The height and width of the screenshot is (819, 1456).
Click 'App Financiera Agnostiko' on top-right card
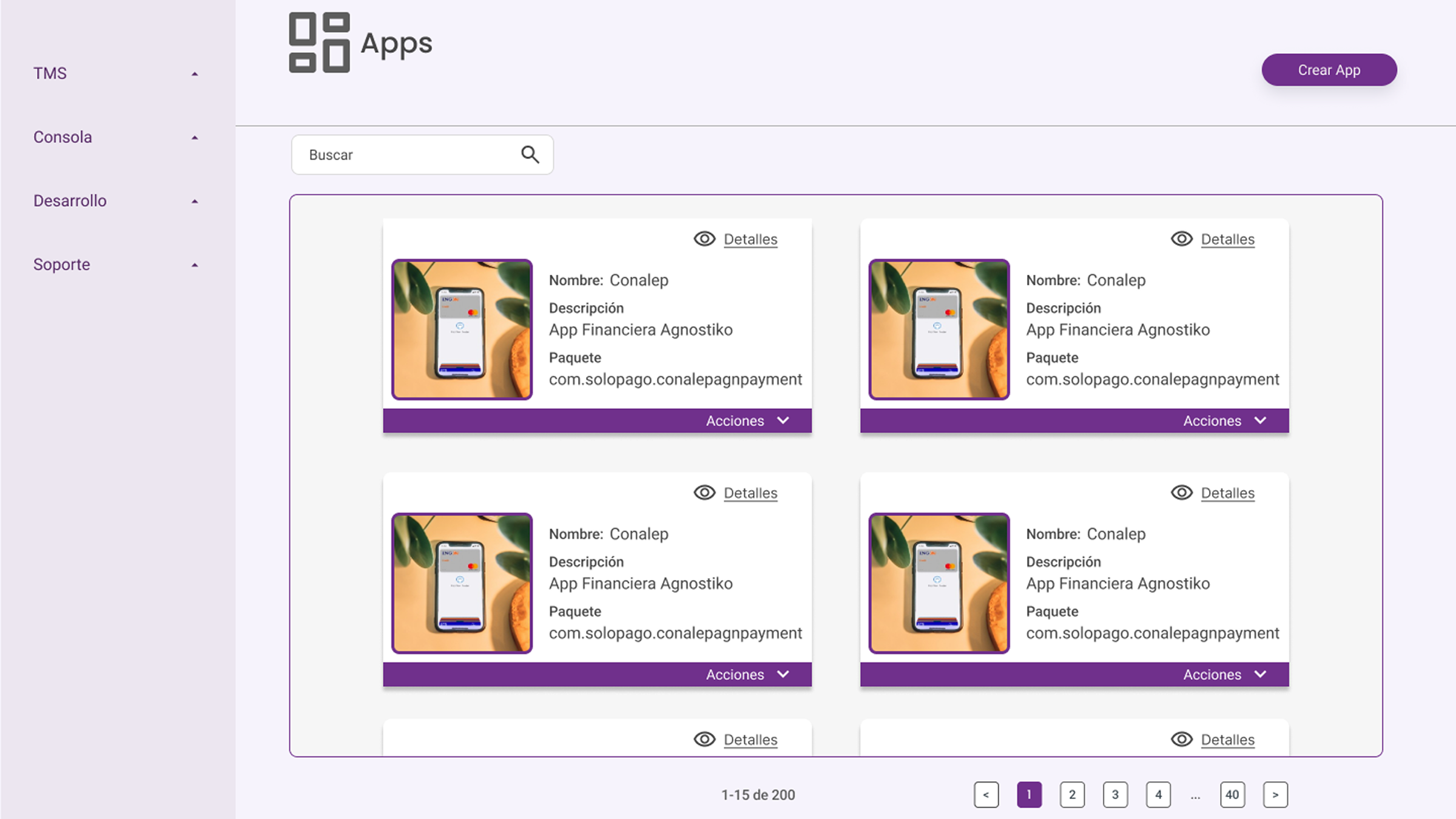(x=1118, y=330)
